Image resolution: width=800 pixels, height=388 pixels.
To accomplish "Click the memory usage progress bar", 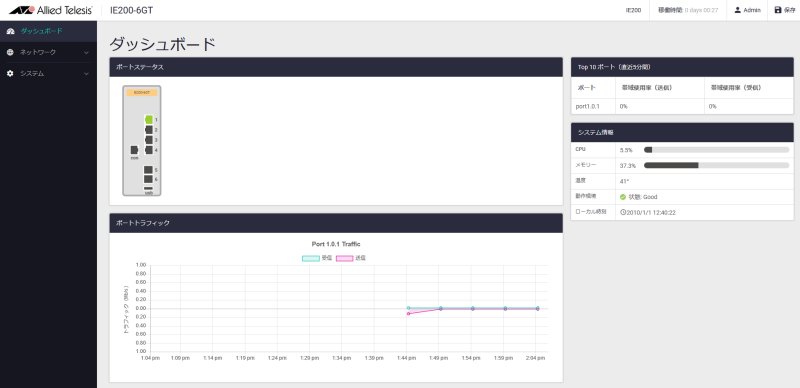I will click(x=716, y=165).
